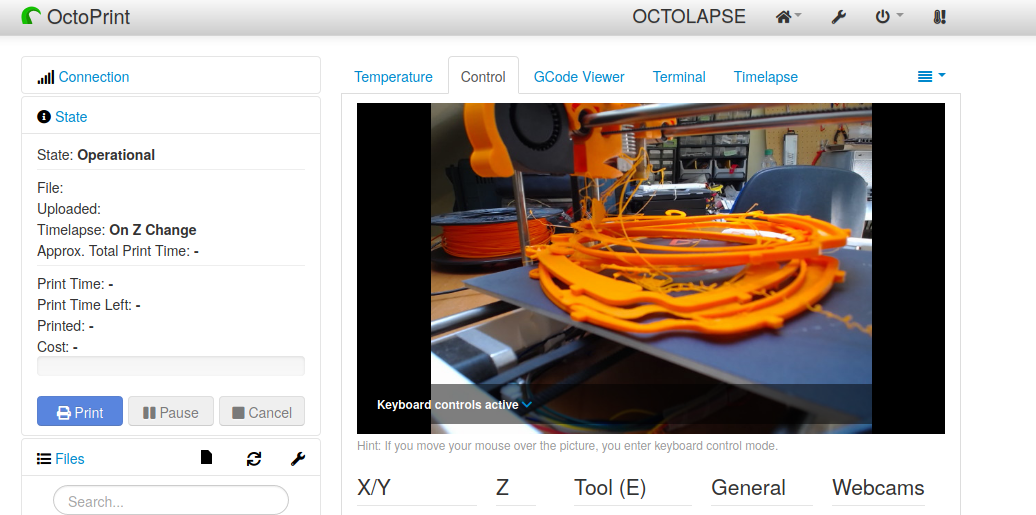The image size is (1036, 515).
Task: Expand the Keyboard controls active chevron
Action: point(527,405)
